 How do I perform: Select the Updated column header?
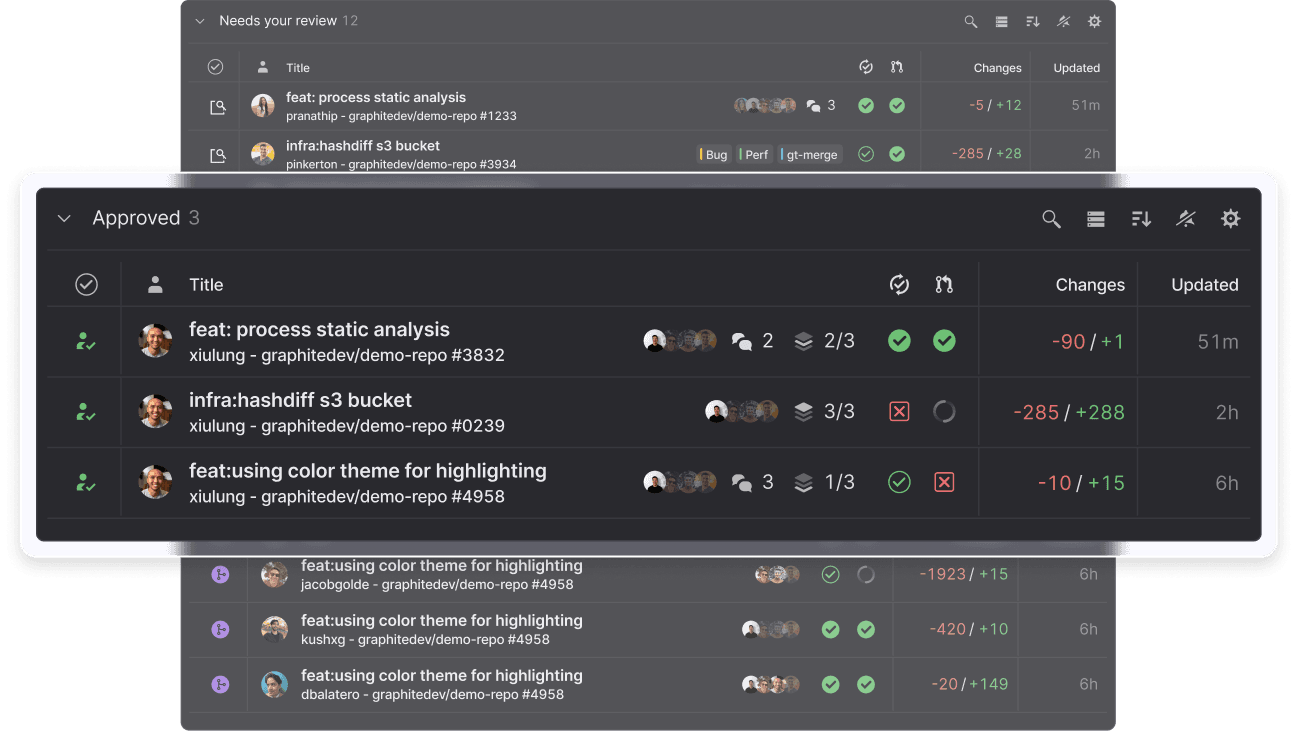[x=1205, y=284]
